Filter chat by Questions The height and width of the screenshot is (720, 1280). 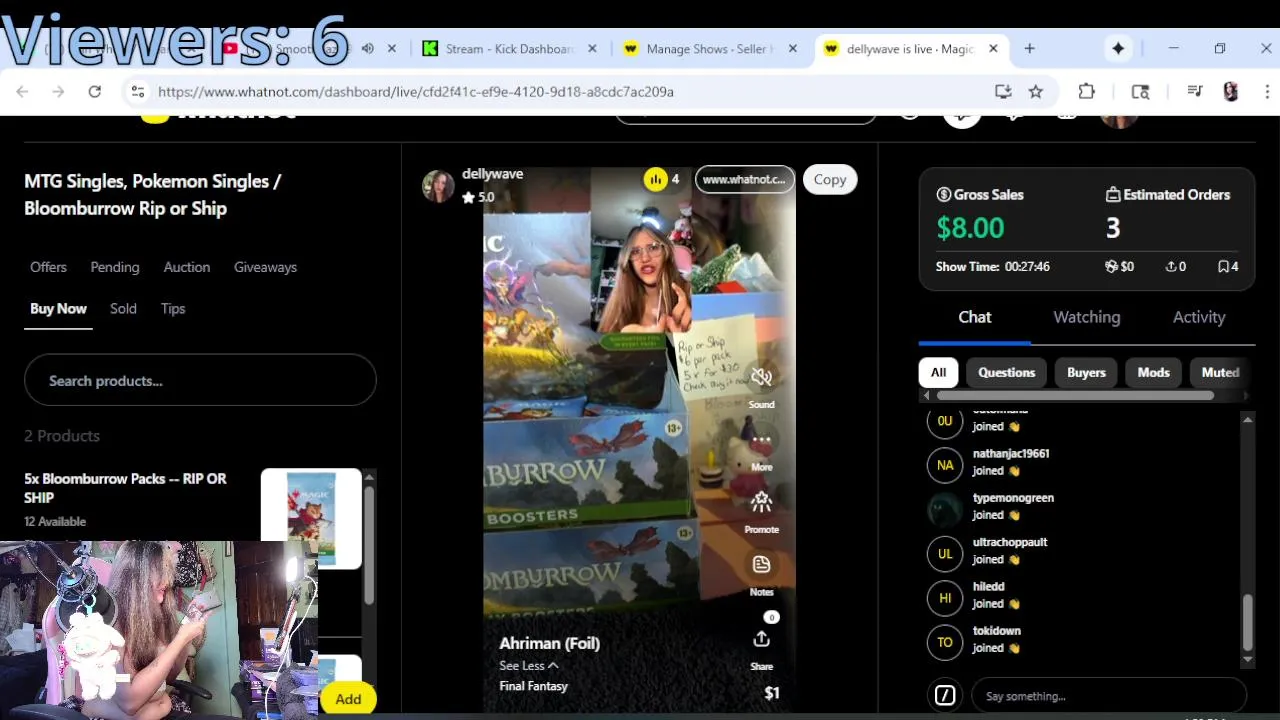coord(1006,372)
